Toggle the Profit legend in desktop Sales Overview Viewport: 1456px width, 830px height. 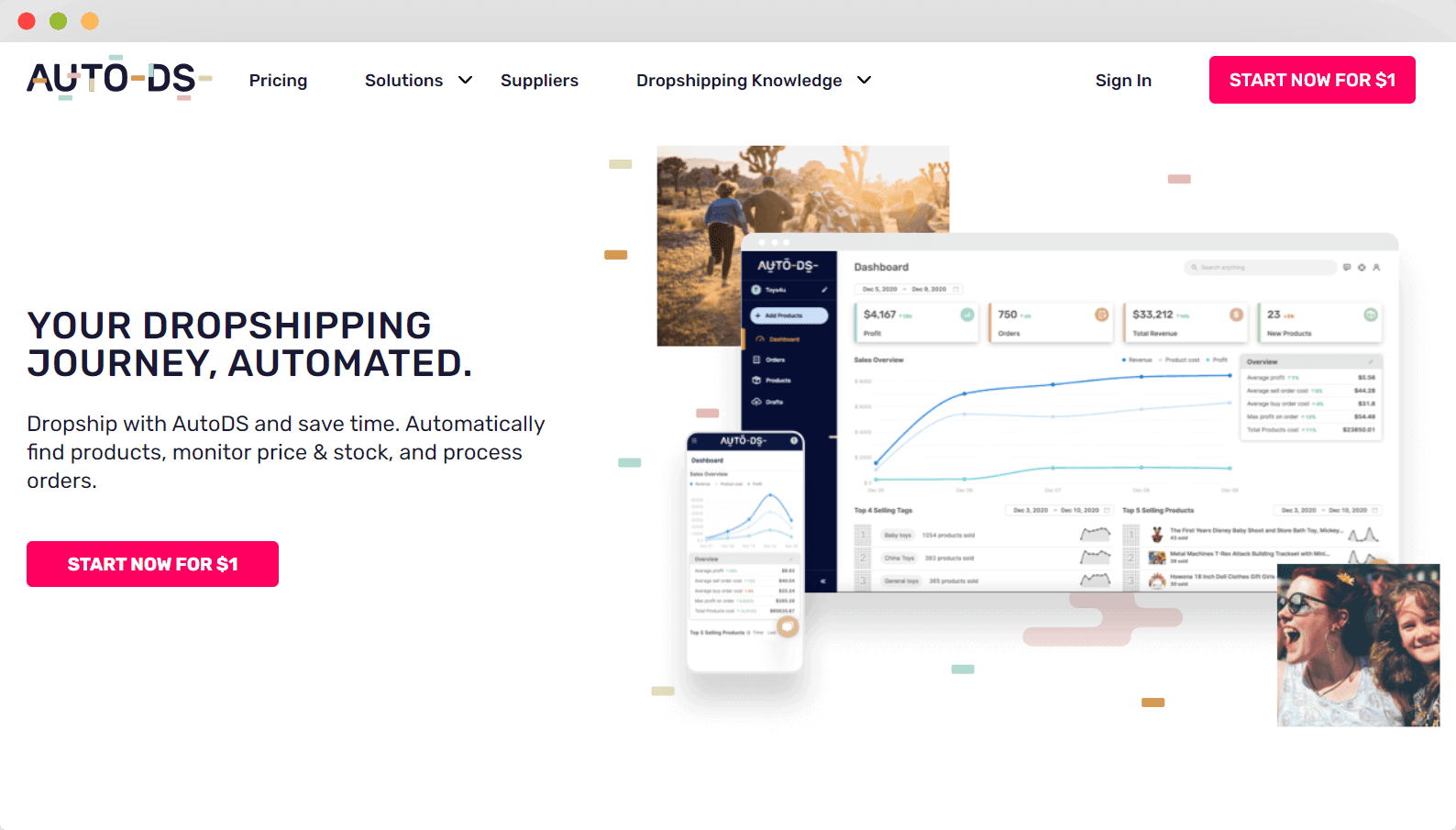point(1218,360)
